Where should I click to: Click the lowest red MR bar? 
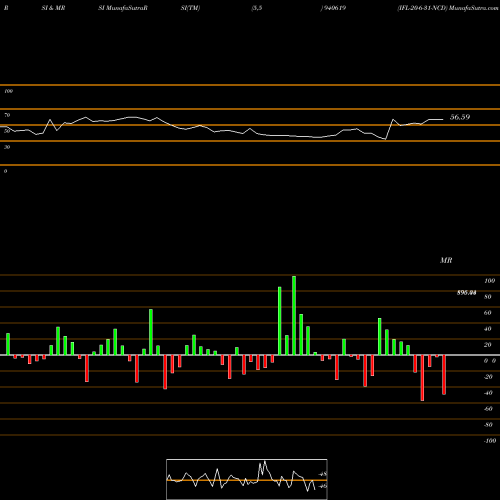[422, 378]
